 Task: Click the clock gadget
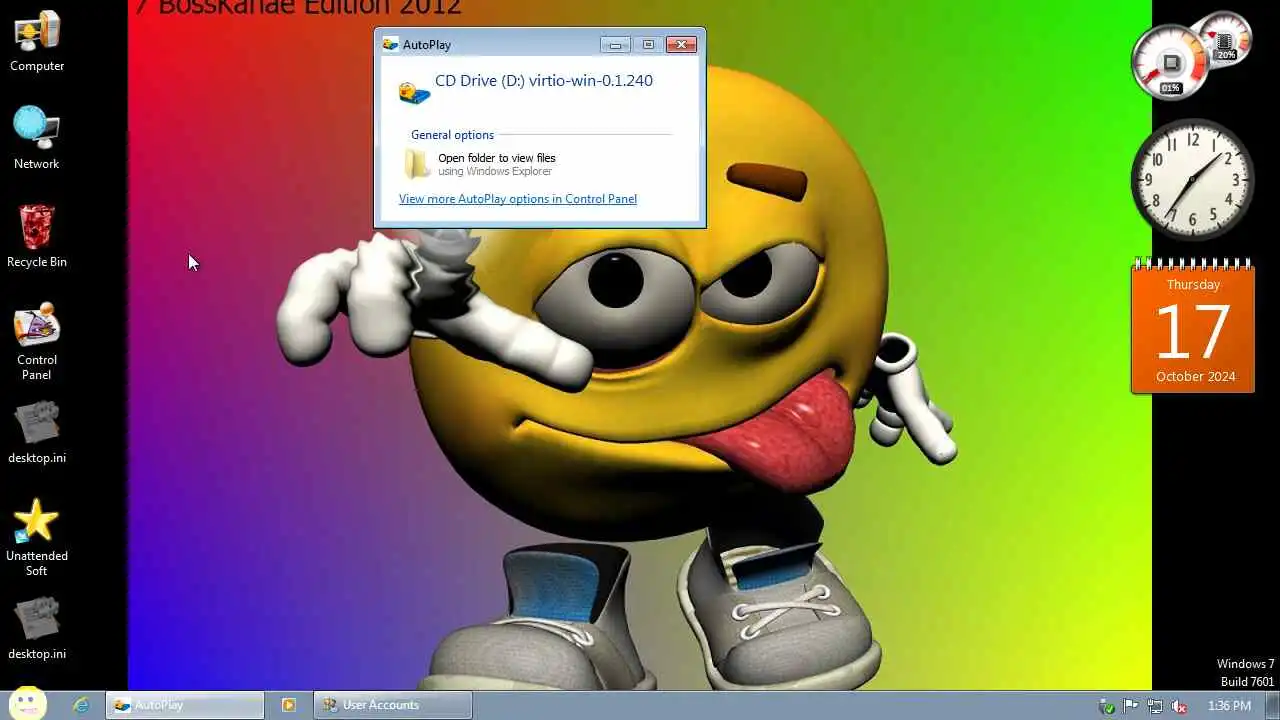point(1192,179)
